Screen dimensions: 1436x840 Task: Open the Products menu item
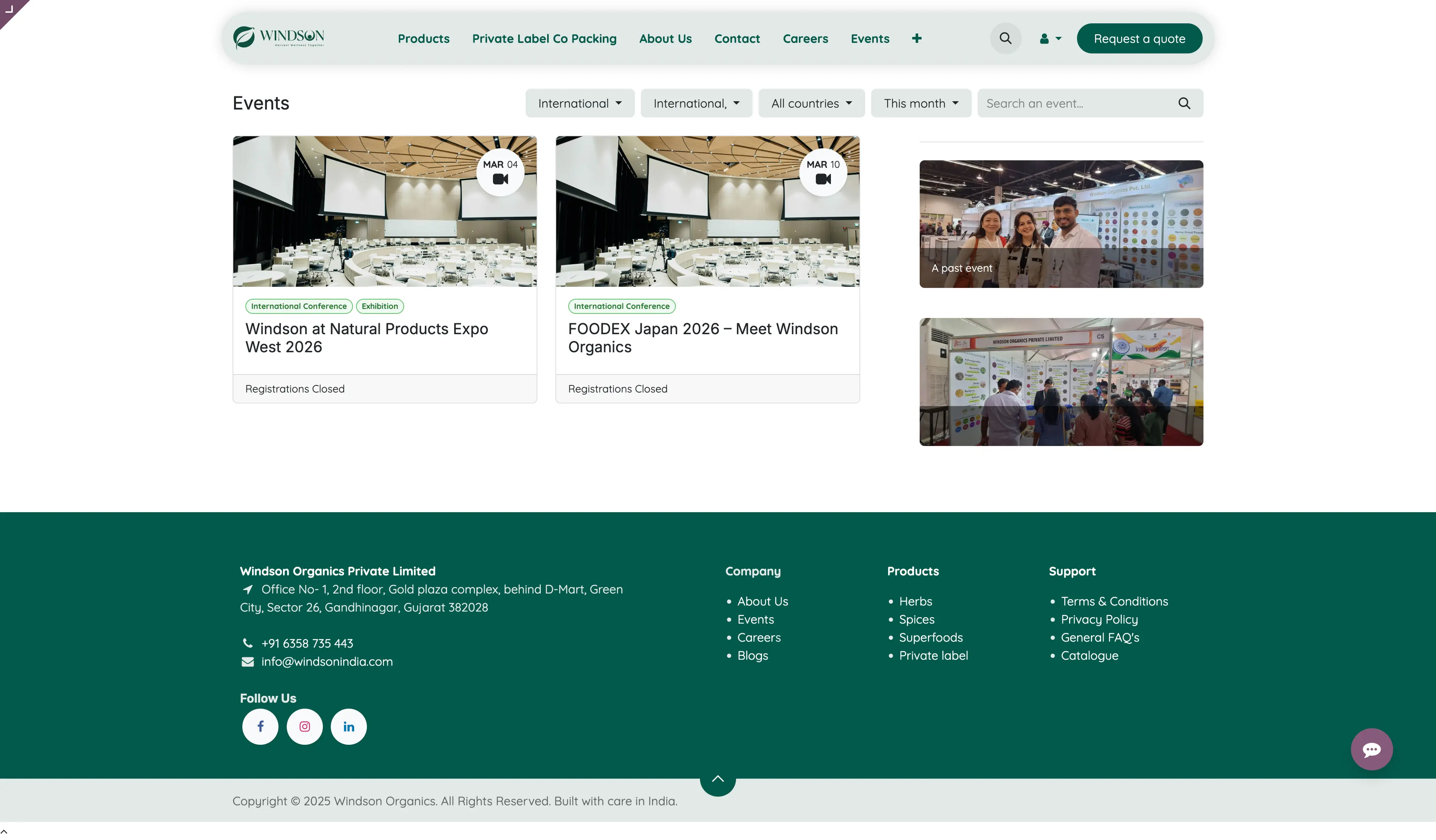pos(423,38)
